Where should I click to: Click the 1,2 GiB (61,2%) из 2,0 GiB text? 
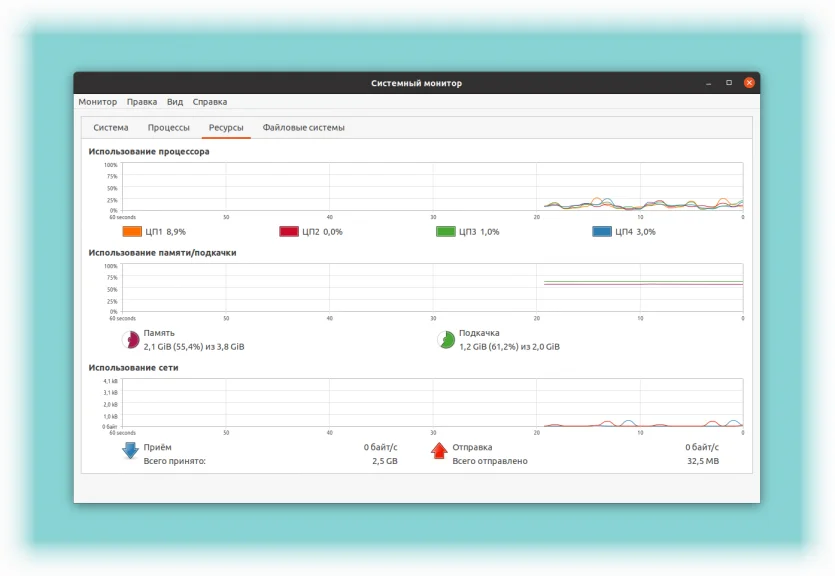tap(509, 347)
